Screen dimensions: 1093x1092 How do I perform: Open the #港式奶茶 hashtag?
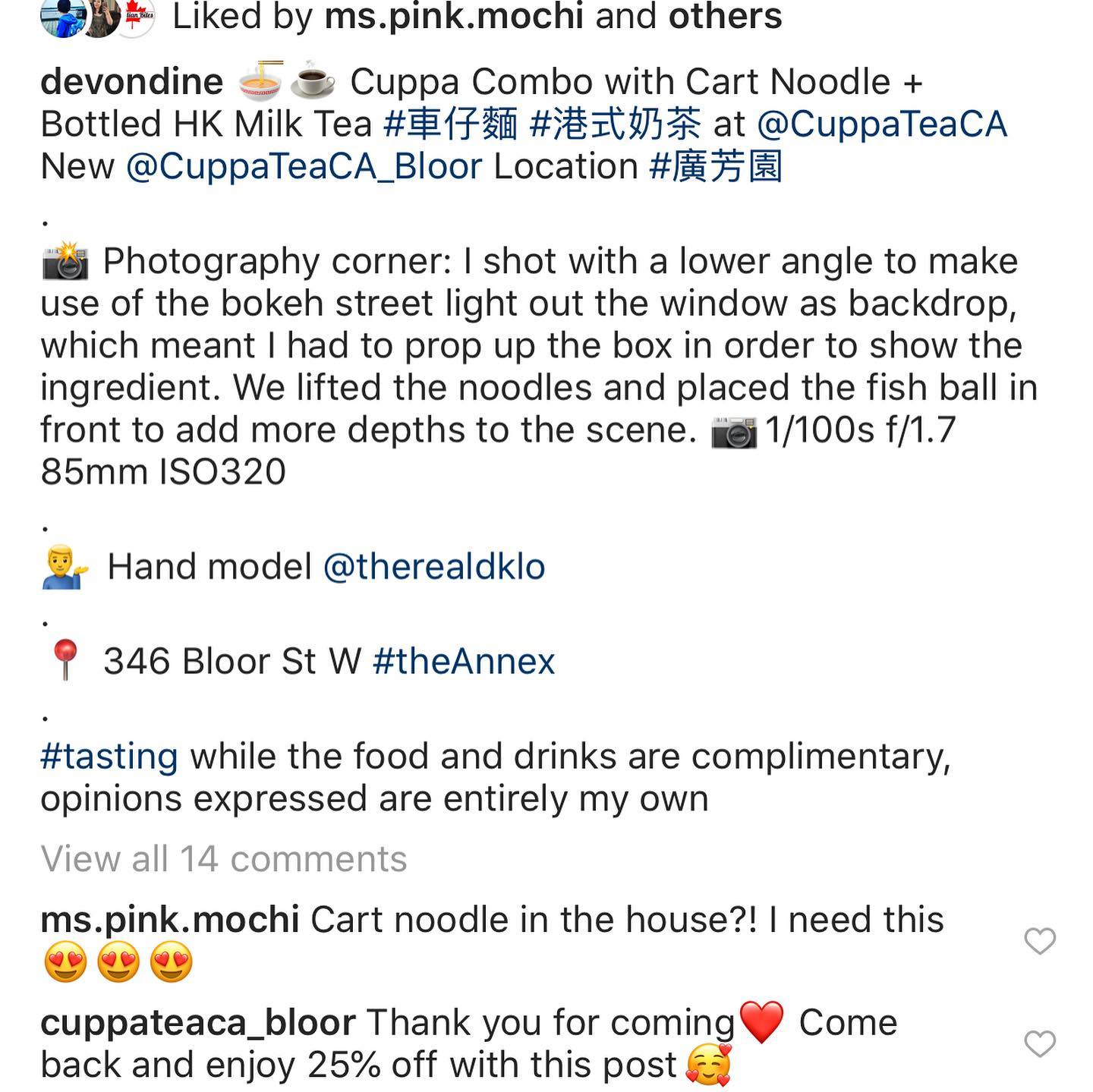point(615,124)
